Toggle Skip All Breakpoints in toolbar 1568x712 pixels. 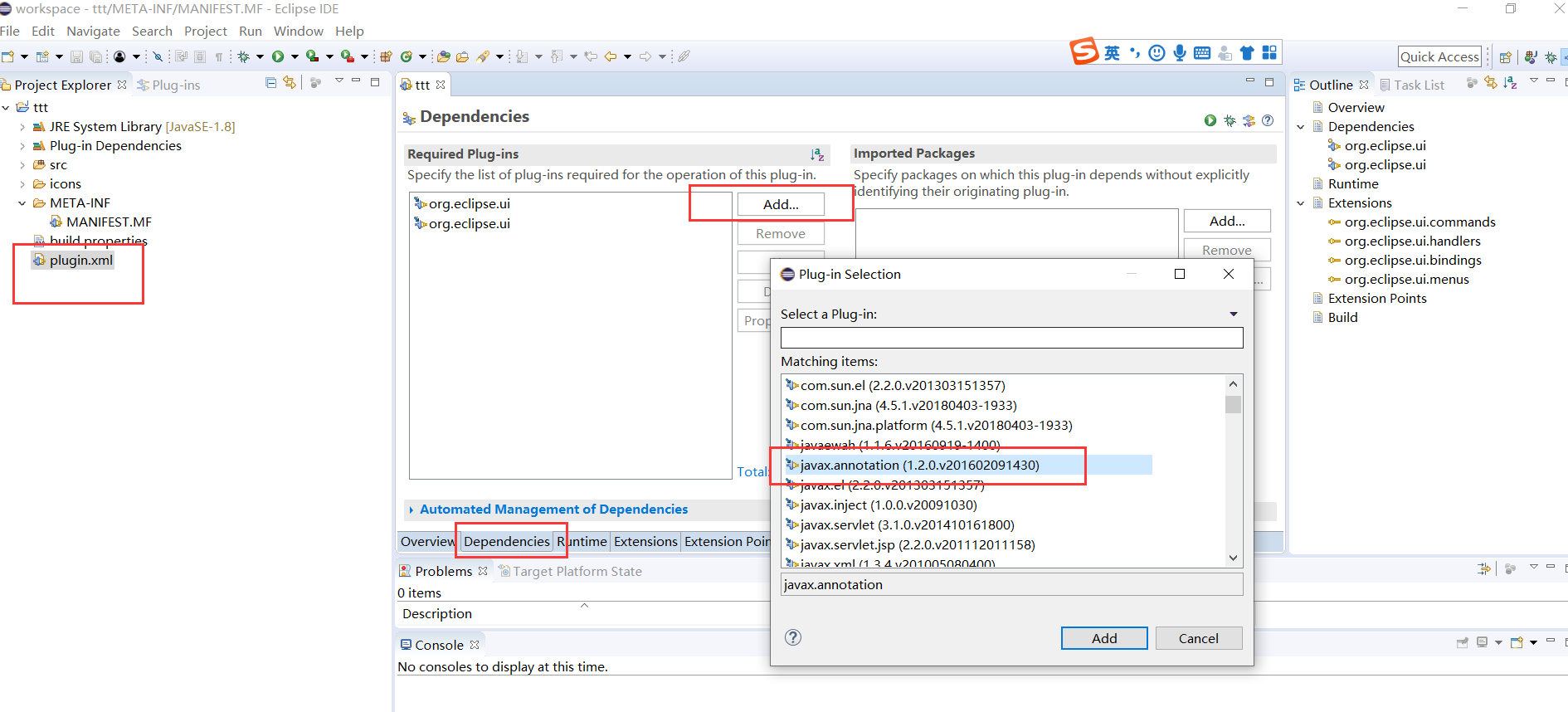[158, 56]
